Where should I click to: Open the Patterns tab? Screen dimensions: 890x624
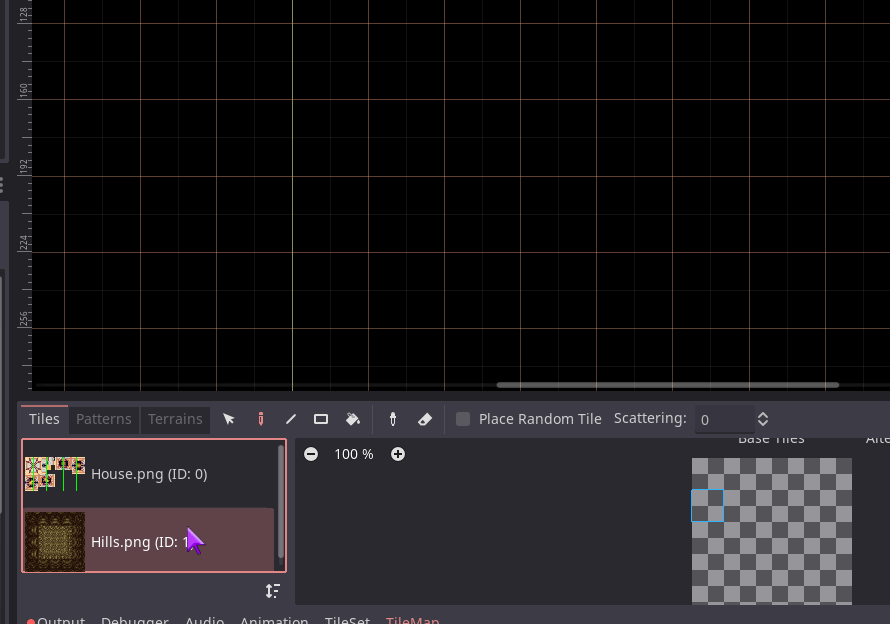(x=103, y=419)
